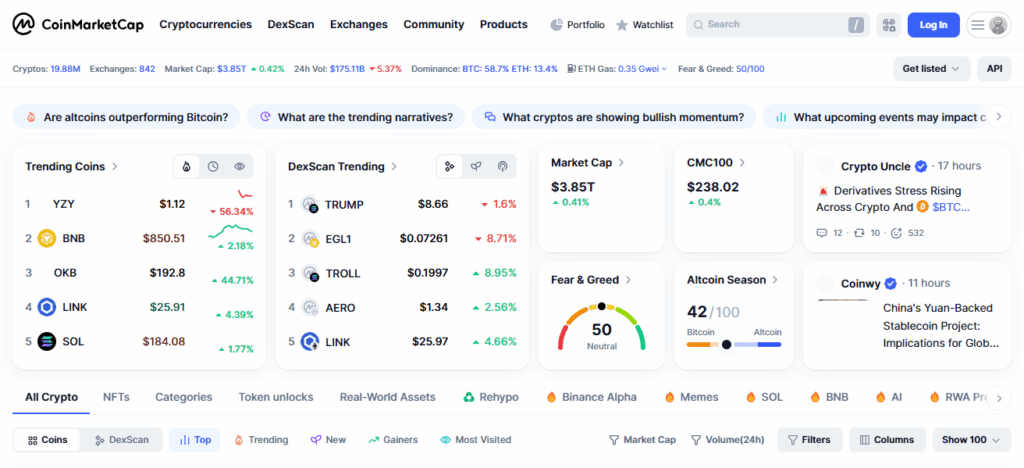Select the clock recent toggle in Trending Coins

[x=213, y=166]
